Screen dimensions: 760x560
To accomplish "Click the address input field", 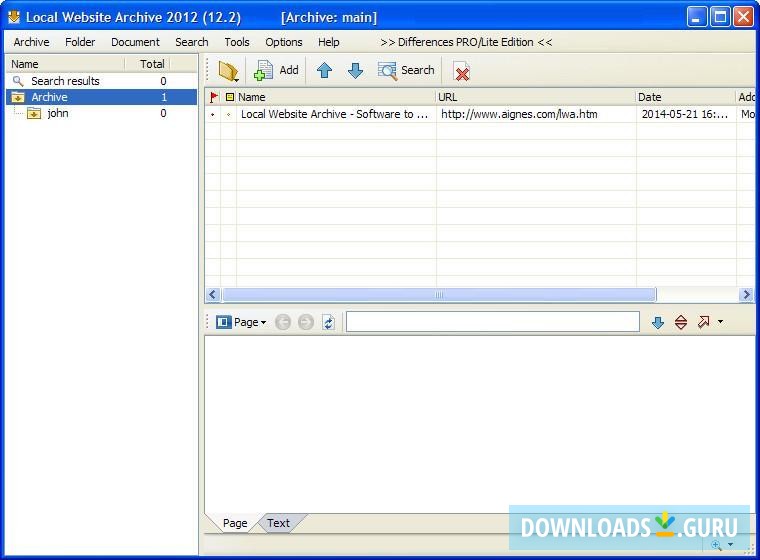I will tap(493, 322).
